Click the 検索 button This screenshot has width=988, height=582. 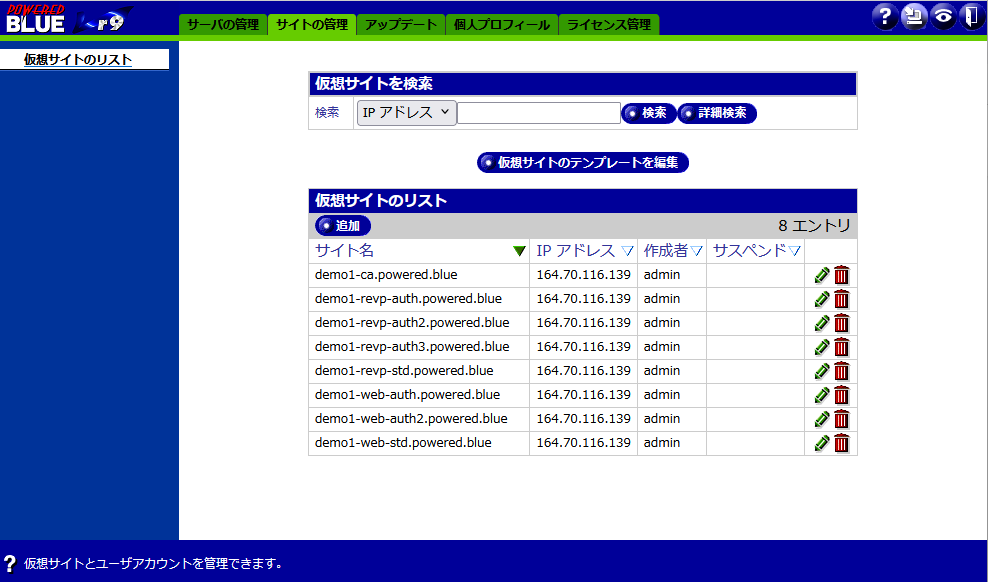648,113
